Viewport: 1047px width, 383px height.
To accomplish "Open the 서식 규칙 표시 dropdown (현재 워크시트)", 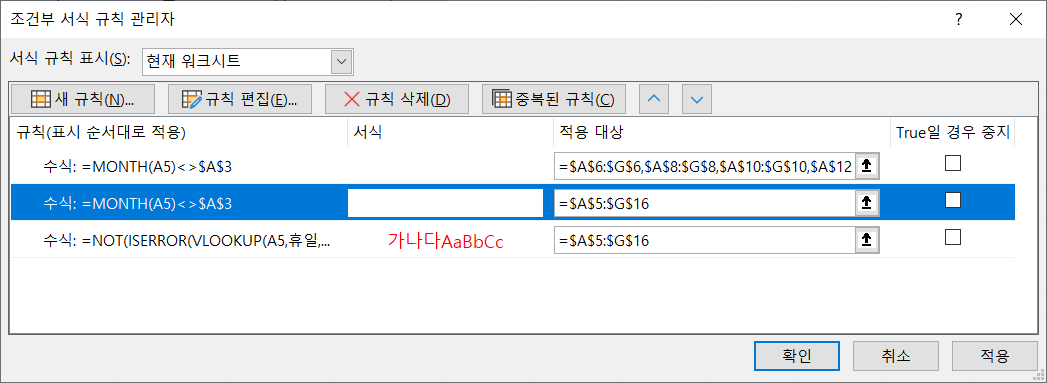I will 342,61.
